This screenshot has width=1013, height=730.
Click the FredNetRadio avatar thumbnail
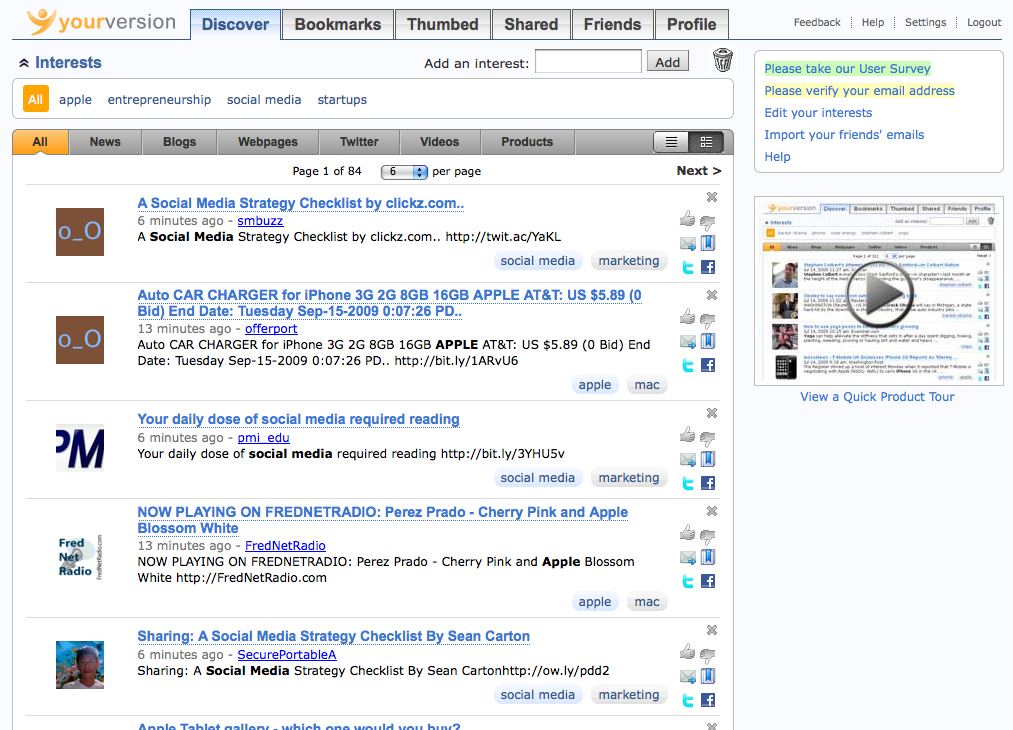[80, 557]
